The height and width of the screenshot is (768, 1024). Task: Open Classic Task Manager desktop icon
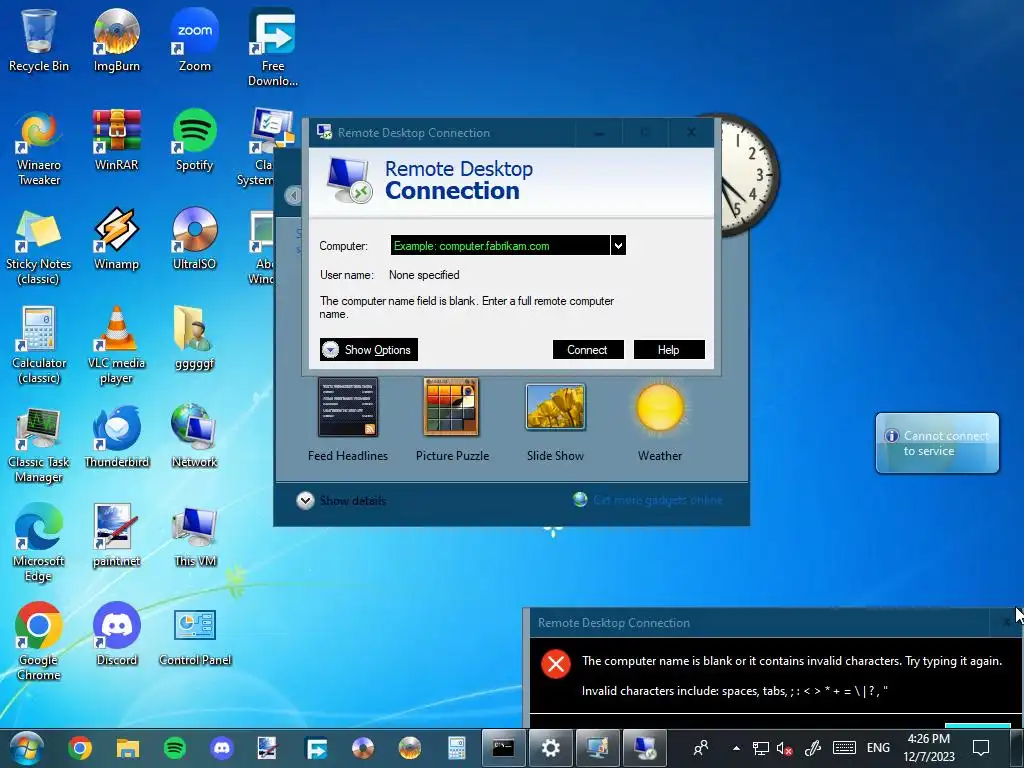[x=39, y=445]
